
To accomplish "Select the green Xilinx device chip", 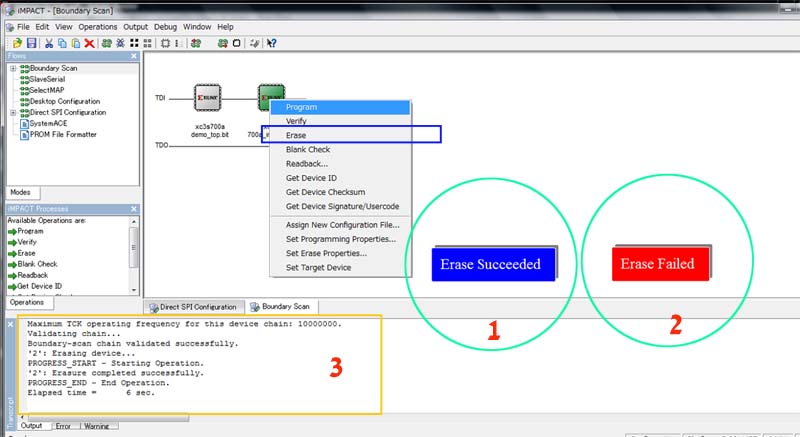I will (271, 93).
